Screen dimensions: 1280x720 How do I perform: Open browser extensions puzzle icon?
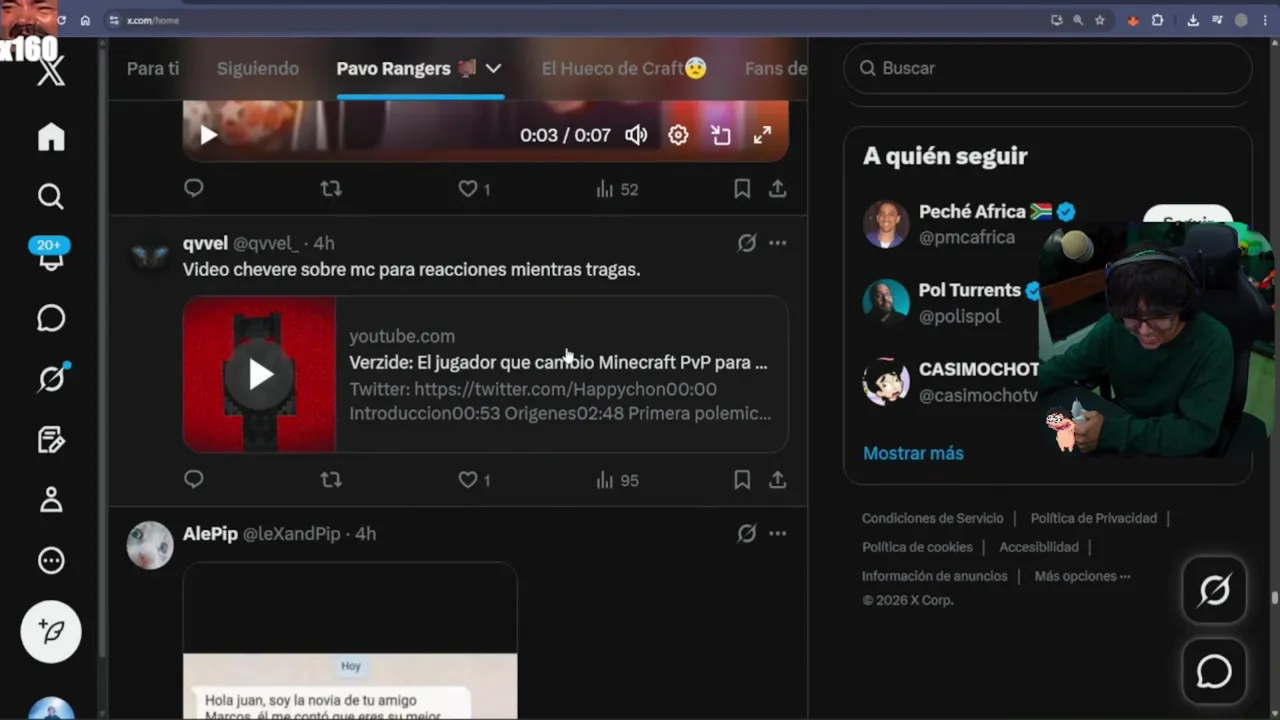(x=1157, y=20)
